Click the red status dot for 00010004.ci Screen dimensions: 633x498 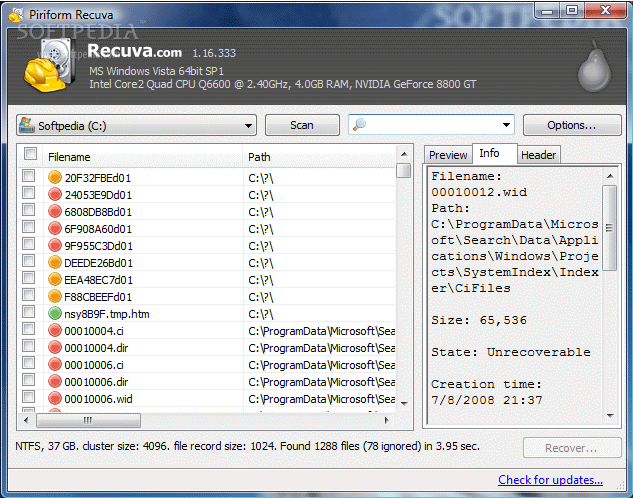pyautogui.click(x=54, y=330)
